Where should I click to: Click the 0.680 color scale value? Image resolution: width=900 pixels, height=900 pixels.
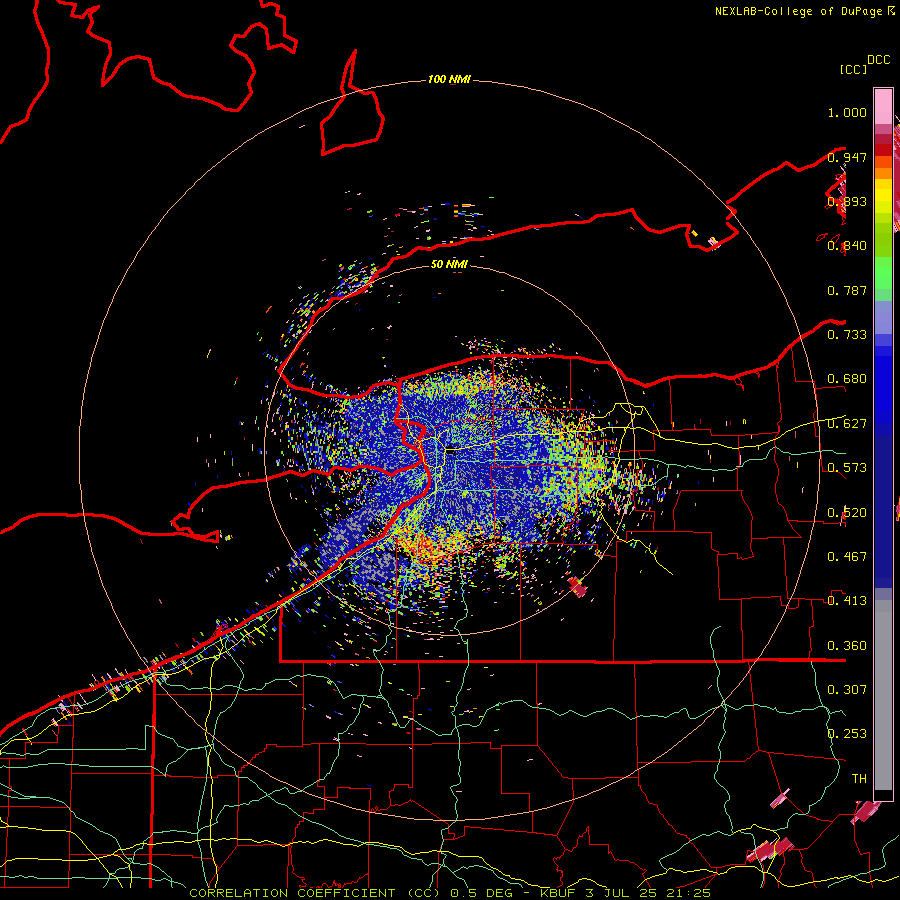[x=847, y=379]
